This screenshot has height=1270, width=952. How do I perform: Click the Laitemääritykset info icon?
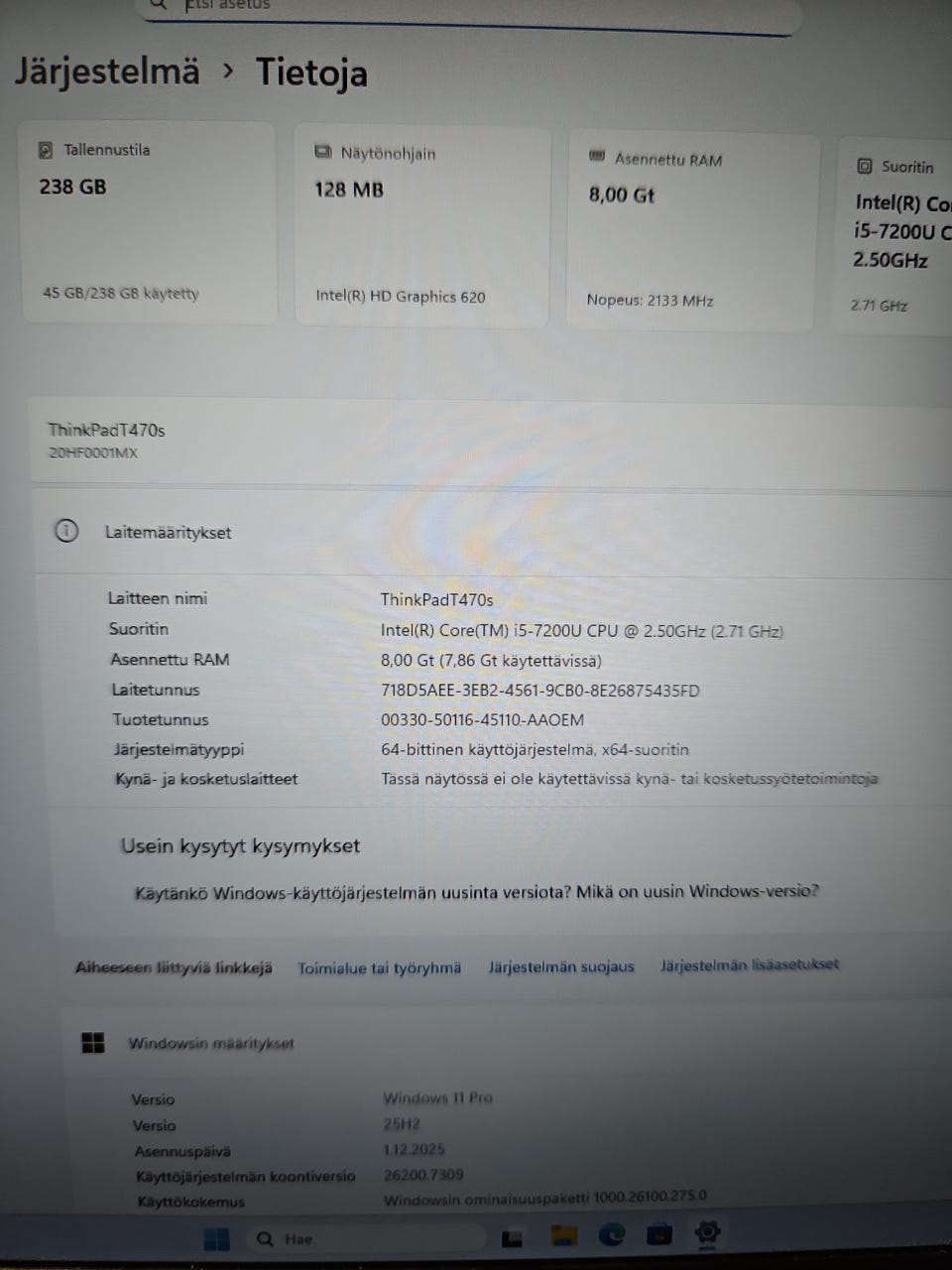point(66,531)
